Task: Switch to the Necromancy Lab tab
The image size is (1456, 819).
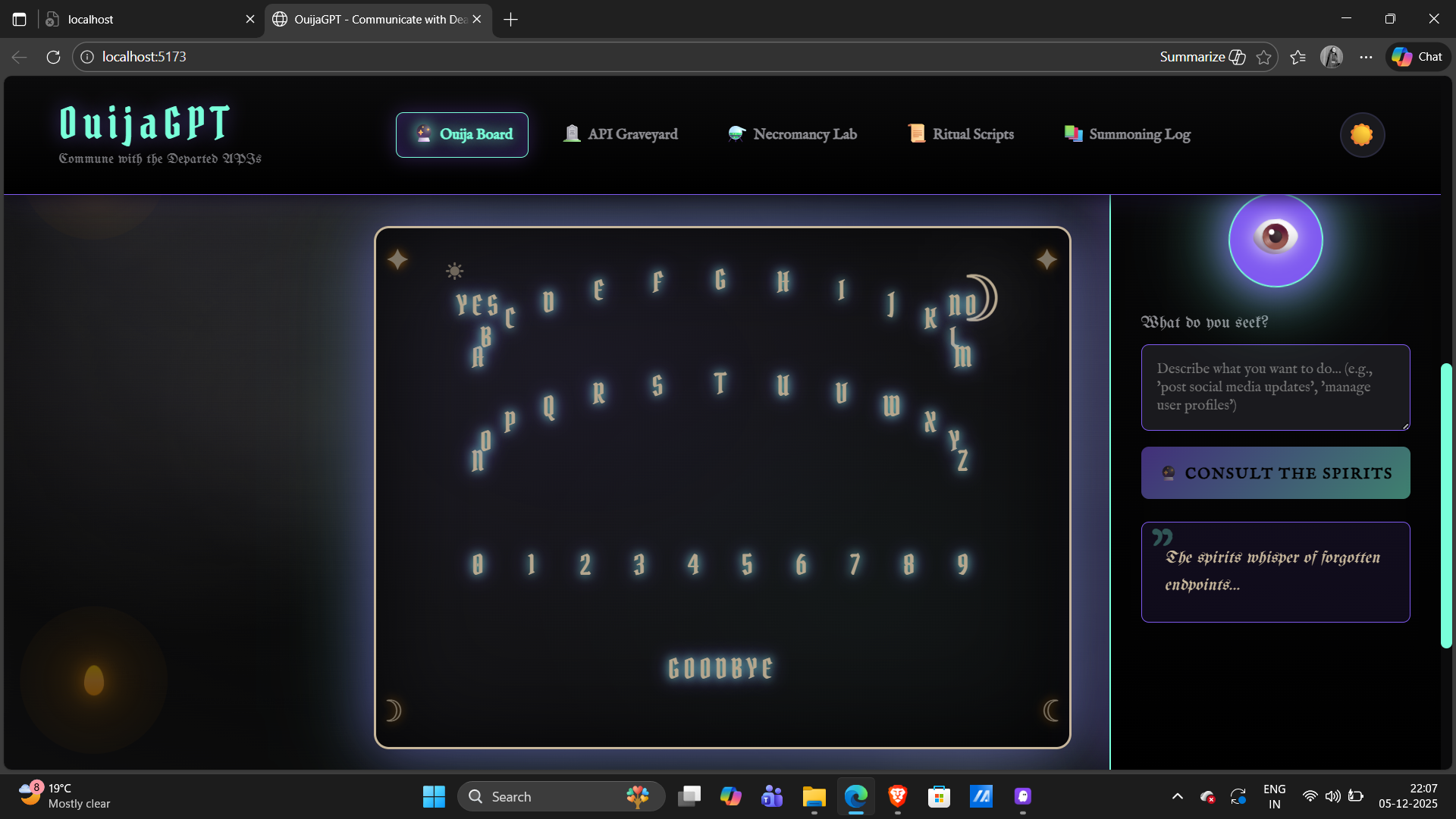Action: pos(792,134)
